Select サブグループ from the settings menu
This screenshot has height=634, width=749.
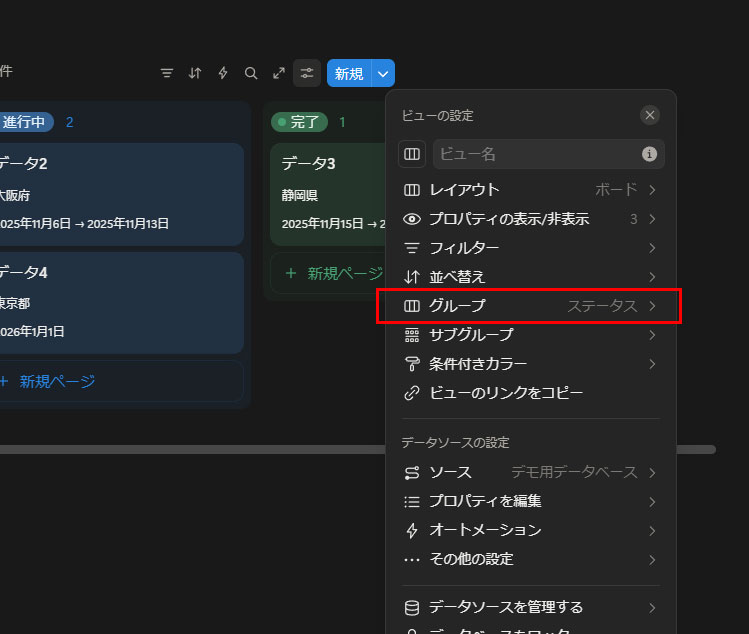coord(530,335)
